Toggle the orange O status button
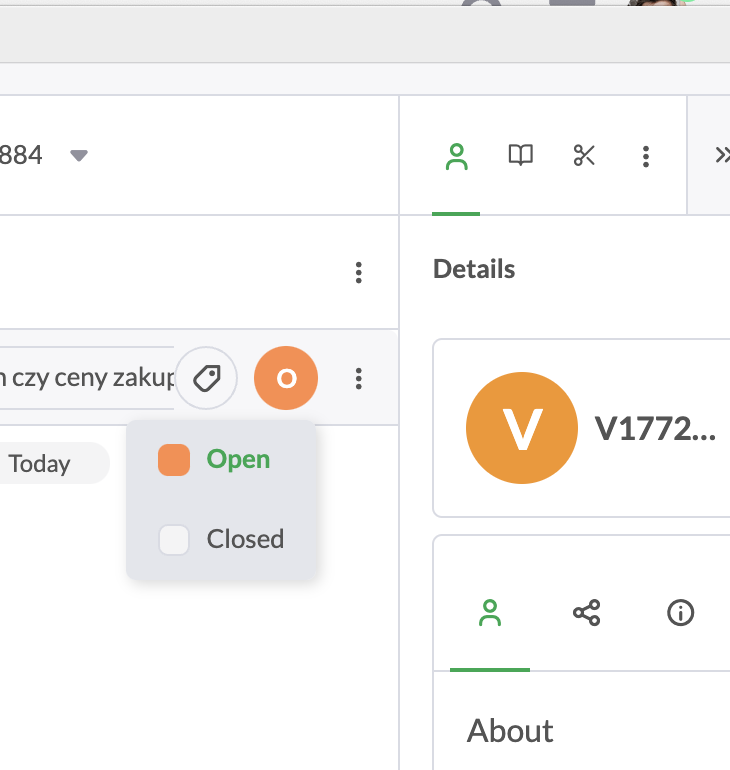The height and width of the screenshot is (770, 730). point(286,378)
